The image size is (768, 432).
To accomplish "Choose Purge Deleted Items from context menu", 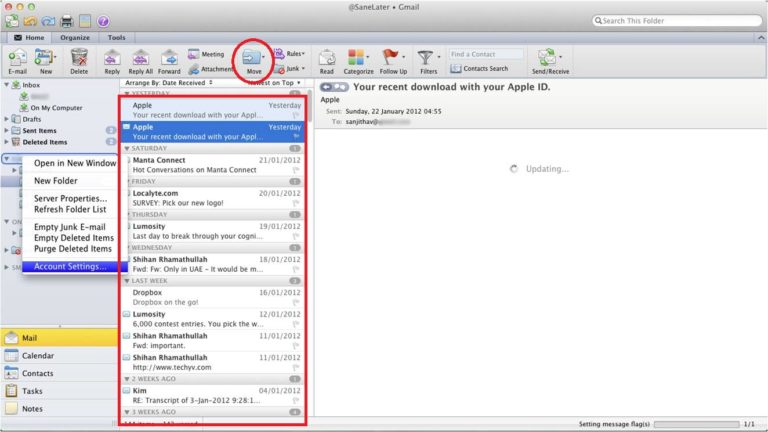I will point(73,249).
